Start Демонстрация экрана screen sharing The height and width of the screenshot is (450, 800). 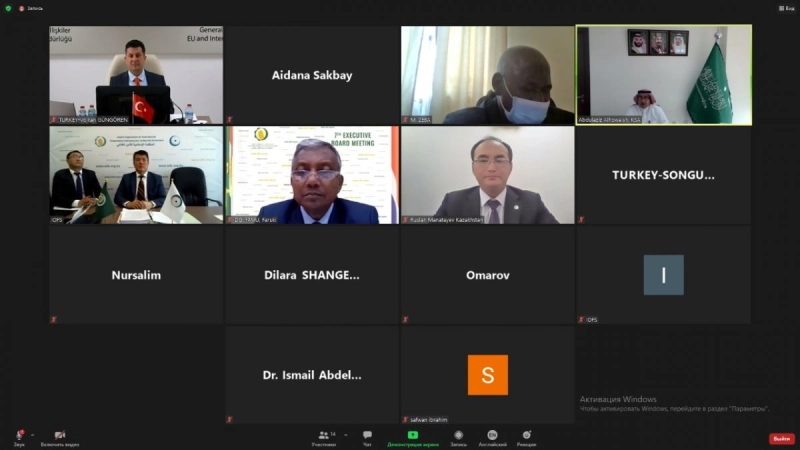point(413,438)
